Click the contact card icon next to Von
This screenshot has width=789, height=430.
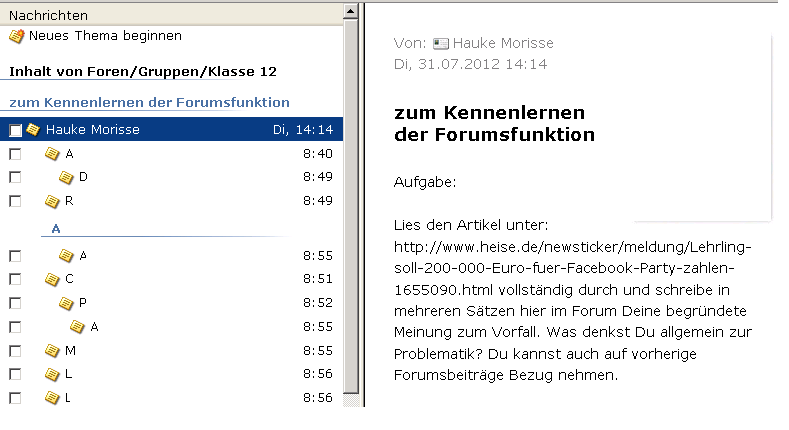[x=441, y=44]
